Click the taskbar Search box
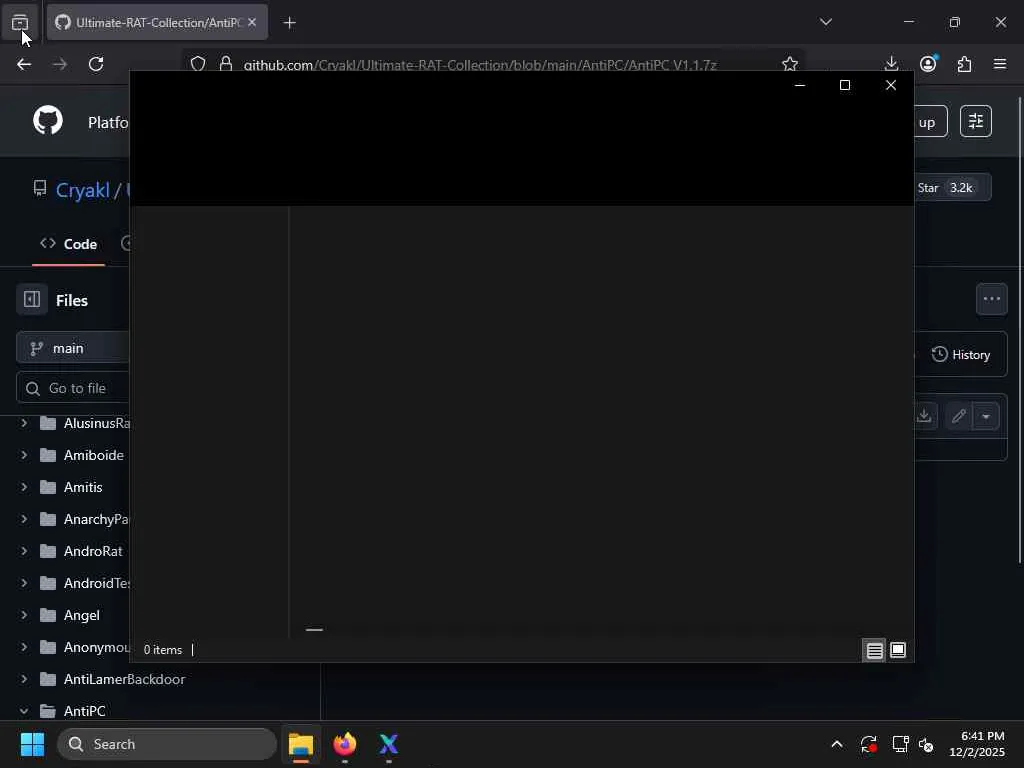 pyautogui.click(x=167, y=744)
